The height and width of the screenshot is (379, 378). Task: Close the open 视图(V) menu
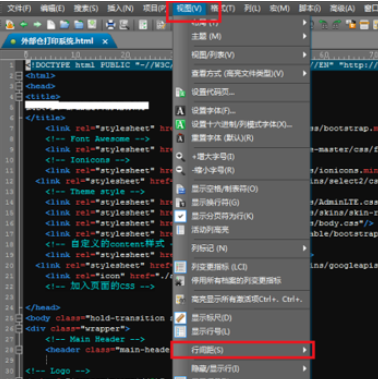[189, 9]
